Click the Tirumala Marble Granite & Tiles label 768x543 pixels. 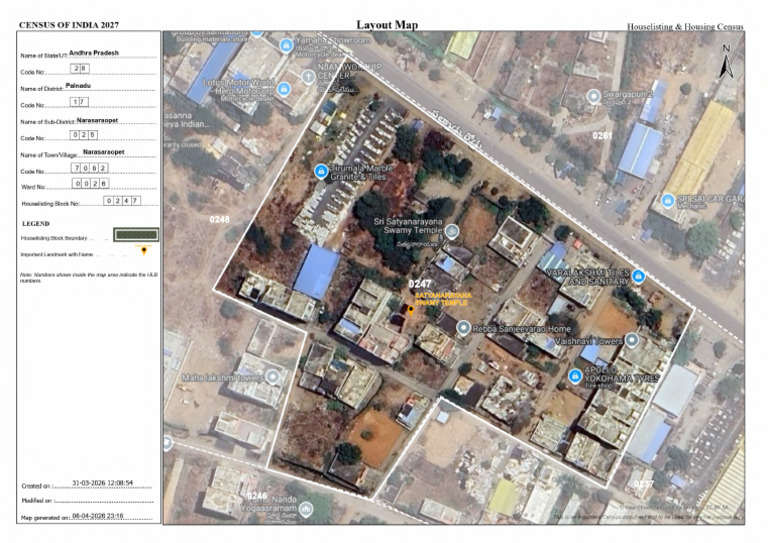point(362,172)
